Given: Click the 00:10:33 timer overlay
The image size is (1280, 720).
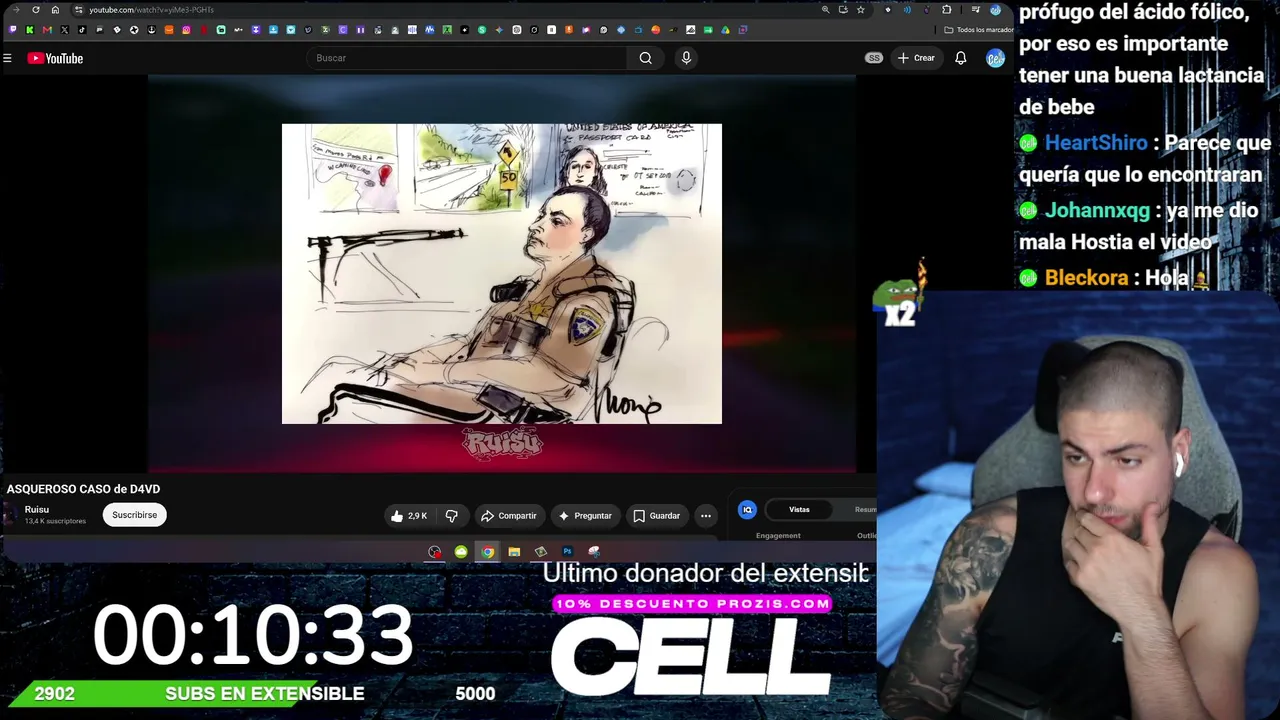Looking at the screenshot, I should [253, 635].
